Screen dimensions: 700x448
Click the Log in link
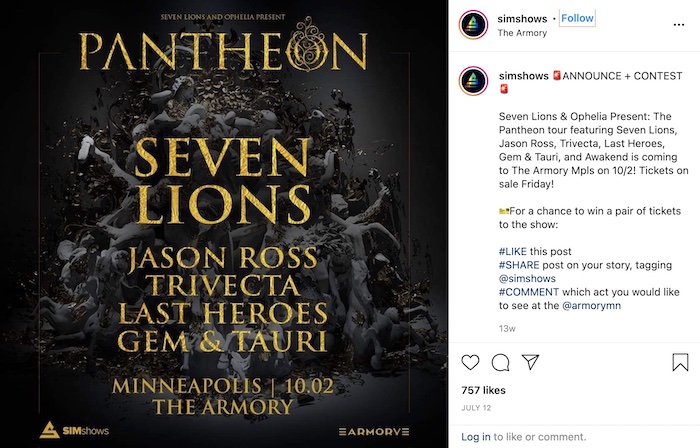(475, 437)
